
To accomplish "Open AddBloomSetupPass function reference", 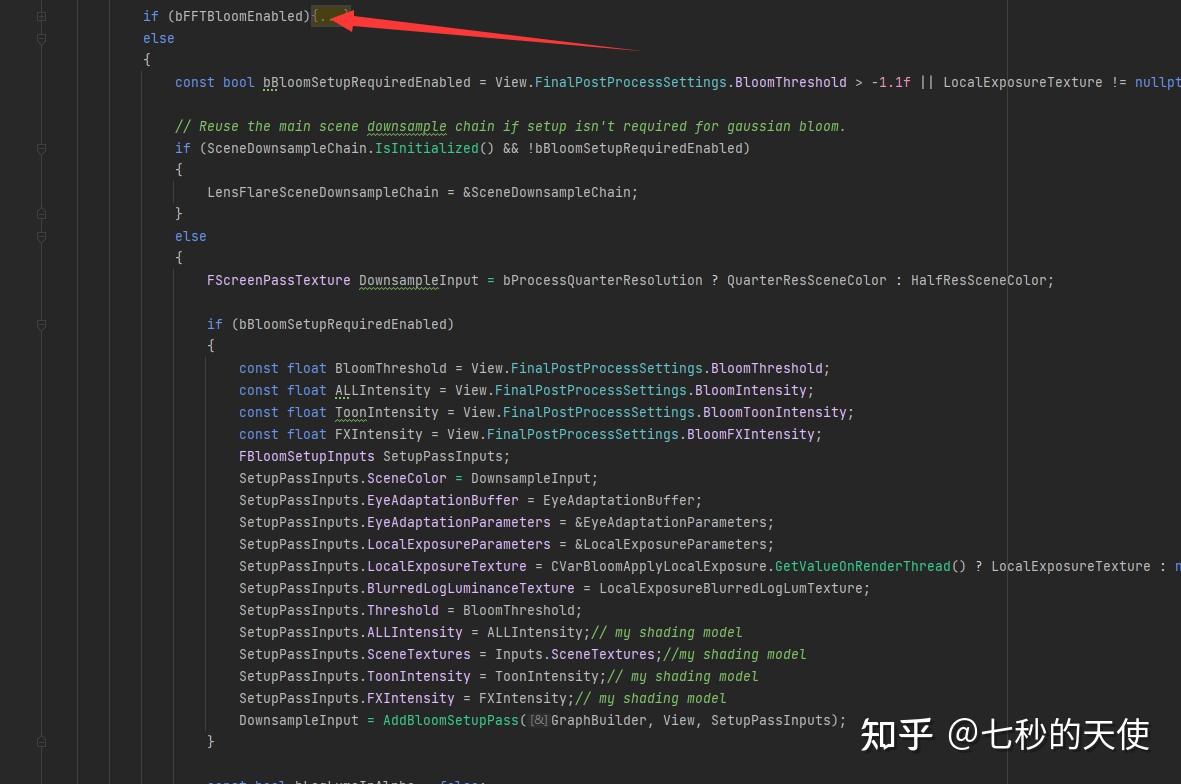I will (455, 720).
